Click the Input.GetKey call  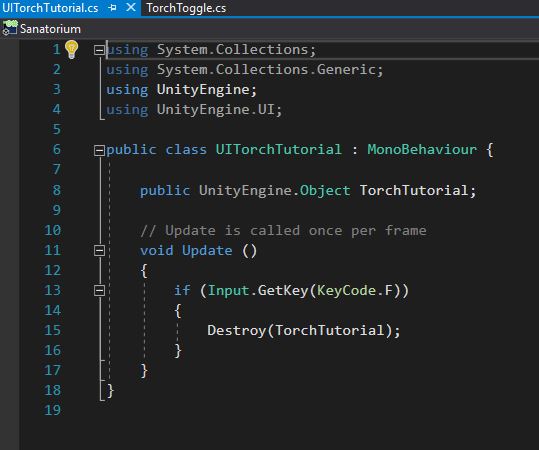pos(258,290)
